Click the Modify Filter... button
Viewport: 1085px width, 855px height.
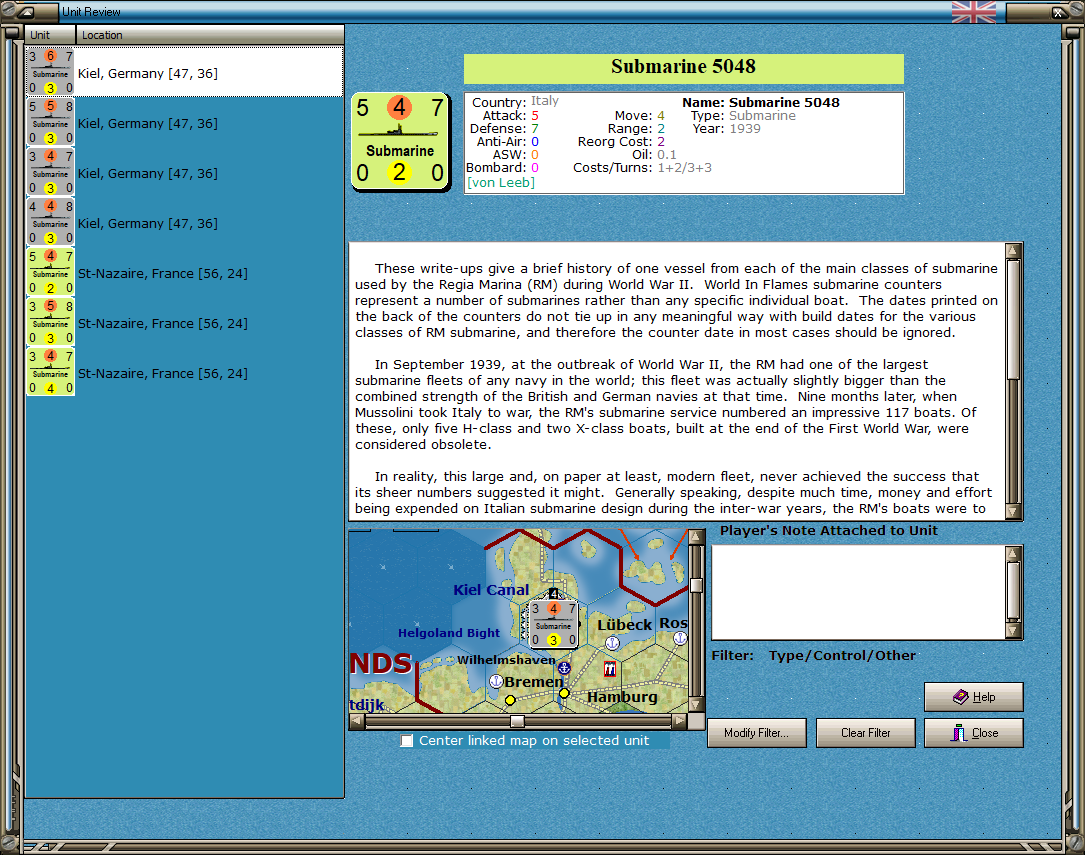[756, 733]
